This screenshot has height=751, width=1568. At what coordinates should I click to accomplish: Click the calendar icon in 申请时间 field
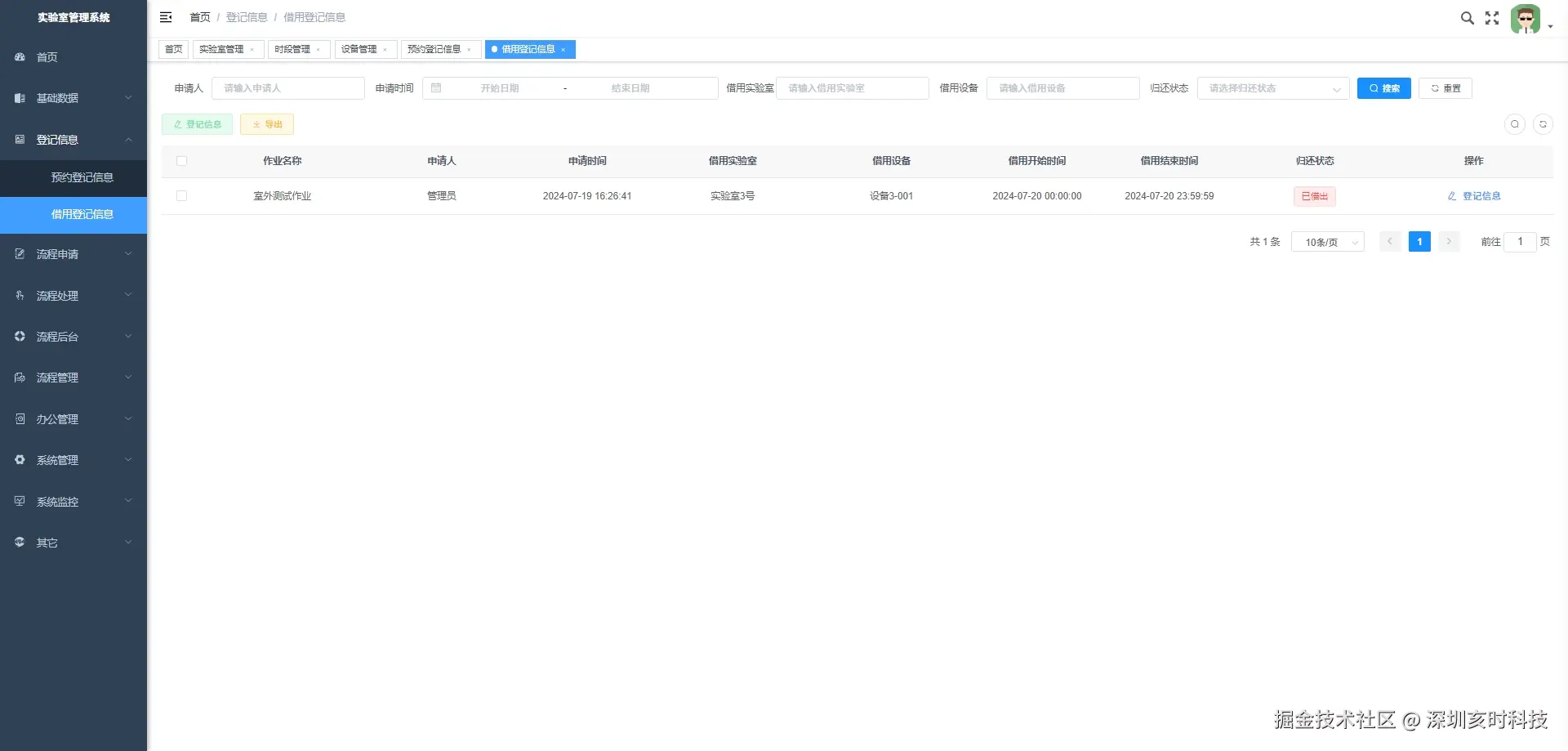tap(436, 88)
